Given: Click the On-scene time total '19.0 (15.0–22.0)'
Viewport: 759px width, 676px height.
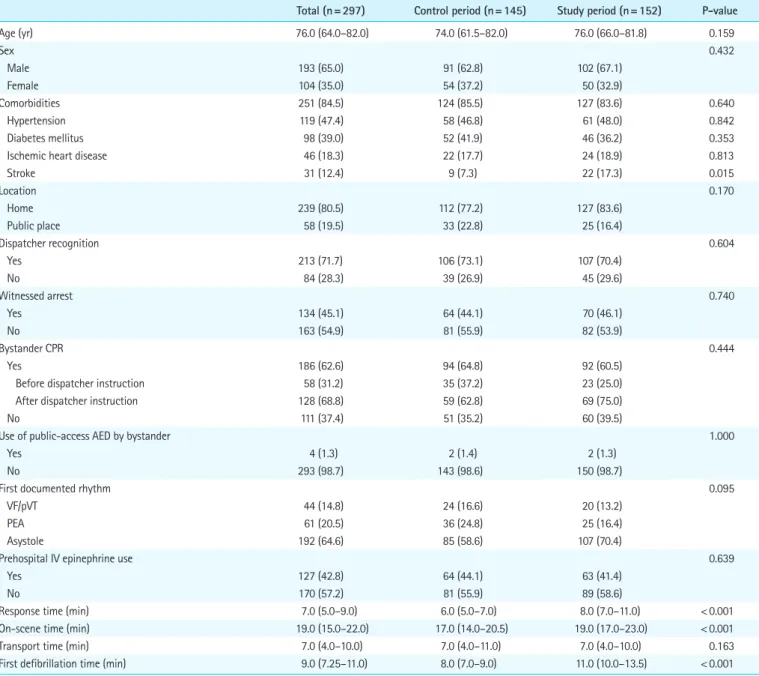Looking at the screenshot, I should point(333,629).
